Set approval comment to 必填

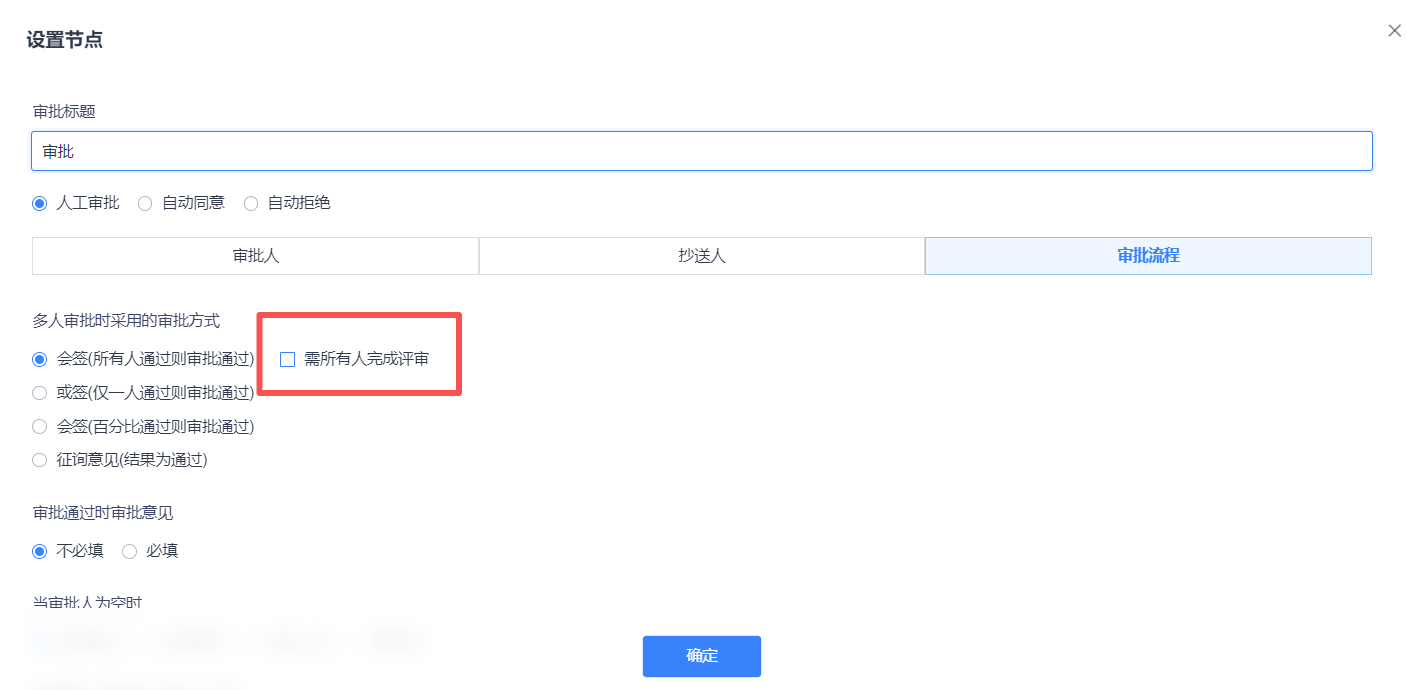129,551
